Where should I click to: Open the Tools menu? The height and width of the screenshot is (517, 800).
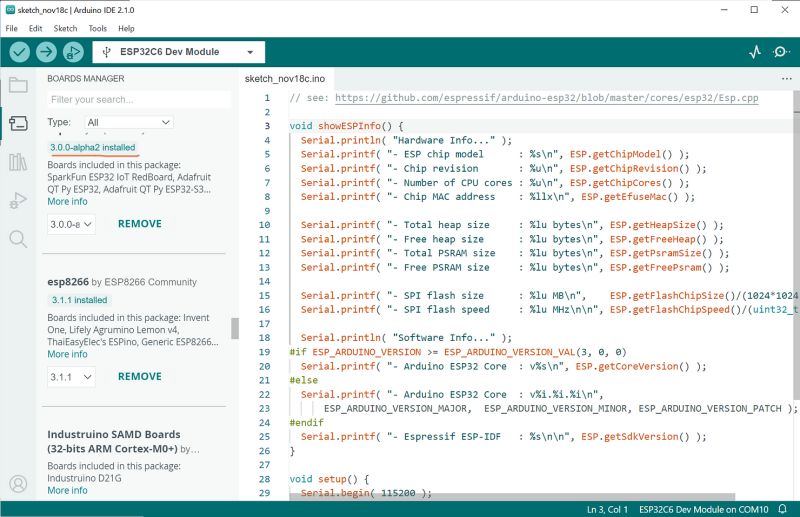(x=97, y=29)
